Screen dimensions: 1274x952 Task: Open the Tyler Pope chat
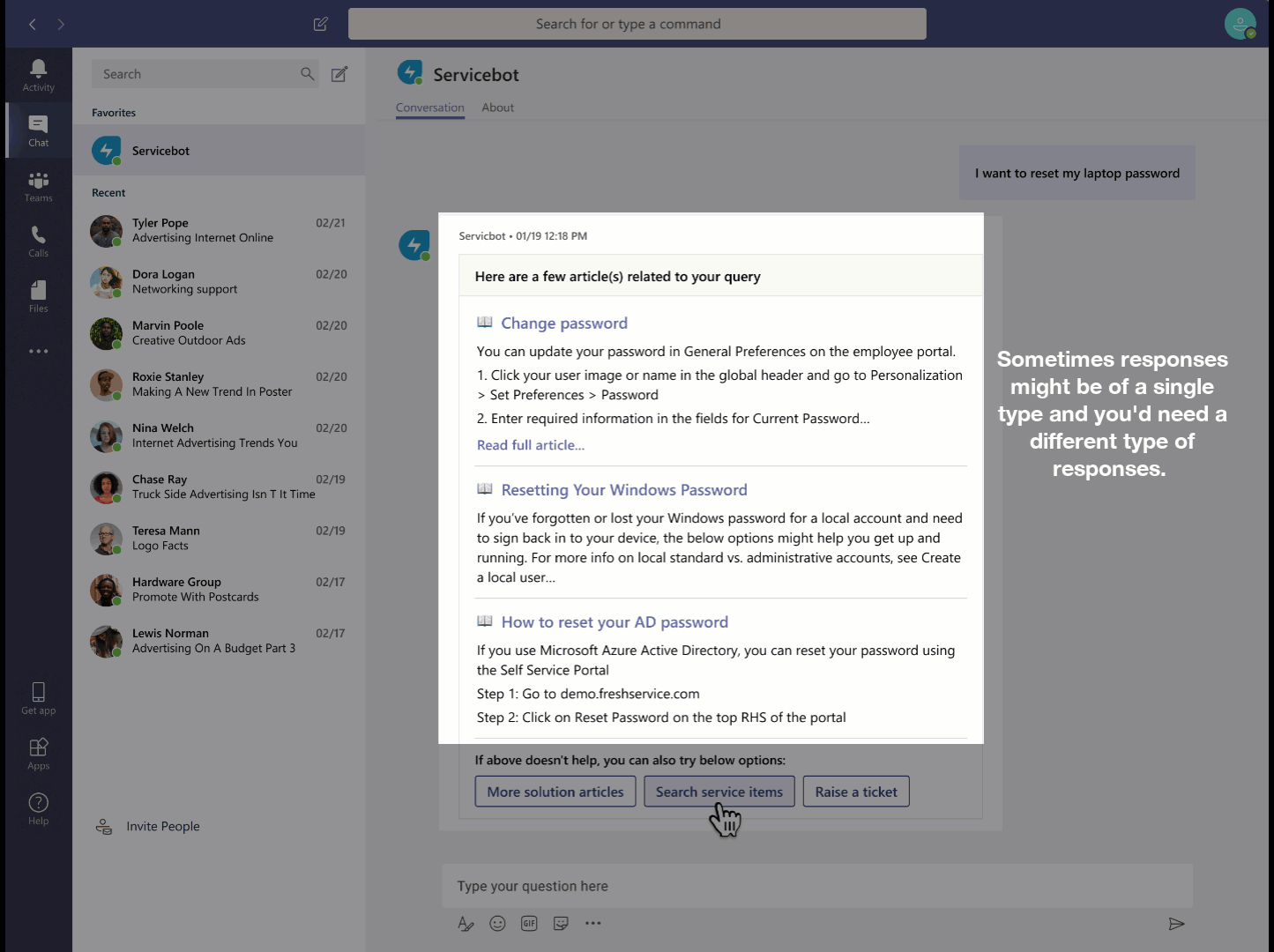click(219, 230)
